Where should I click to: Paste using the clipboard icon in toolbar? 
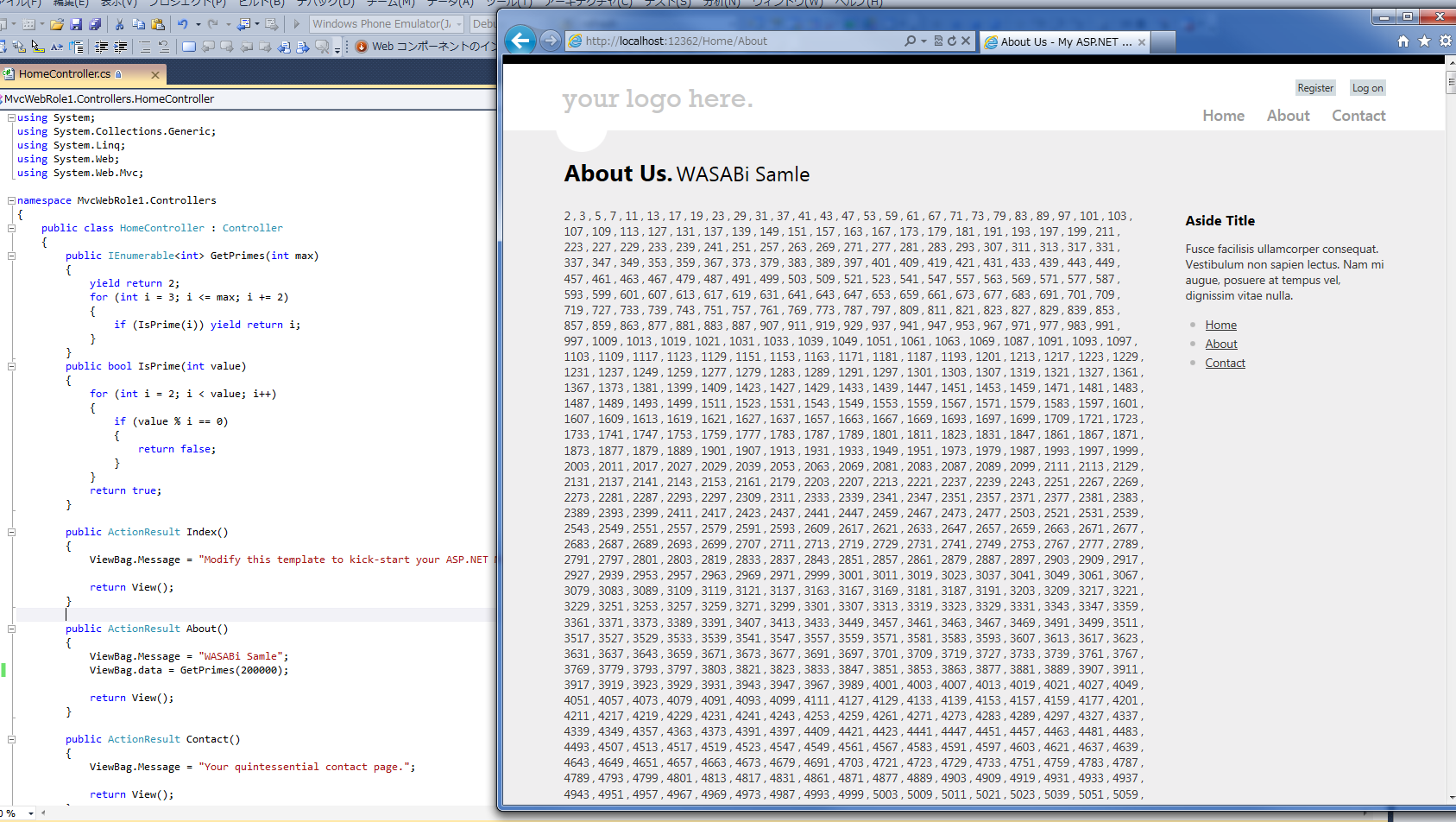click(157, 24)
